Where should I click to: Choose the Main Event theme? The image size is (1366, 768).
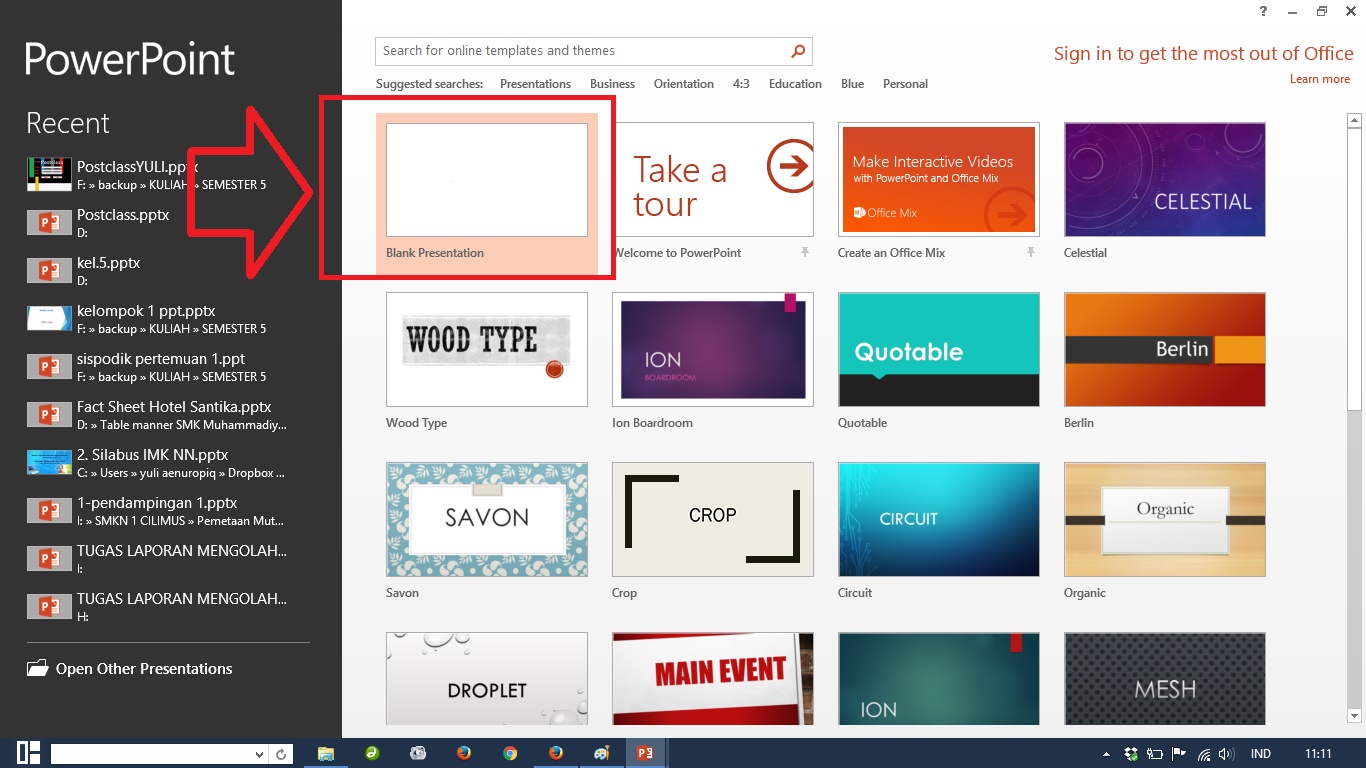[713, 679]
